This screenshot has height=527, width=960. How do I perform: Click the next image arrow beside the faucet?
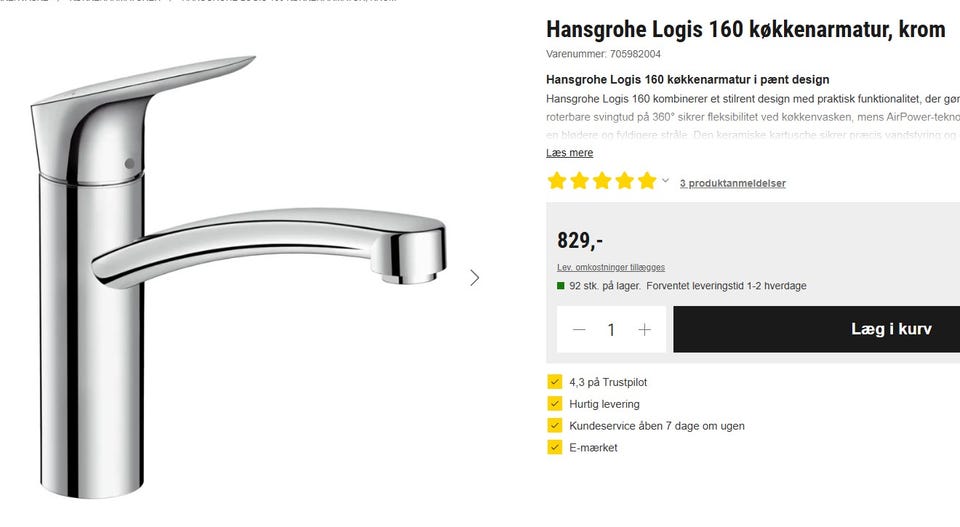474,278
